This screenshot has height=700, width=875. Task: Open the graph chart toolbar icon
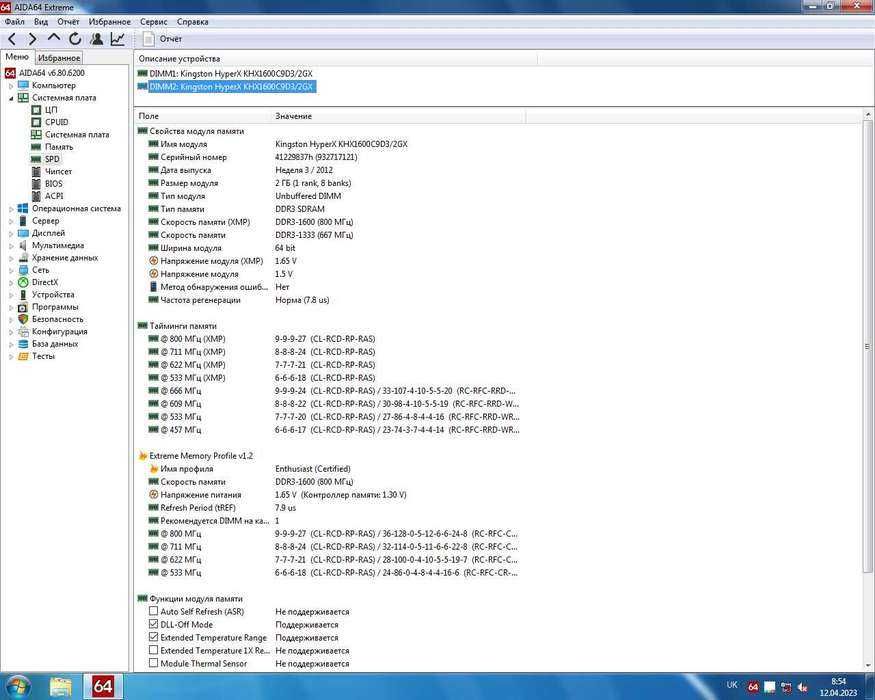pos(118,39)
